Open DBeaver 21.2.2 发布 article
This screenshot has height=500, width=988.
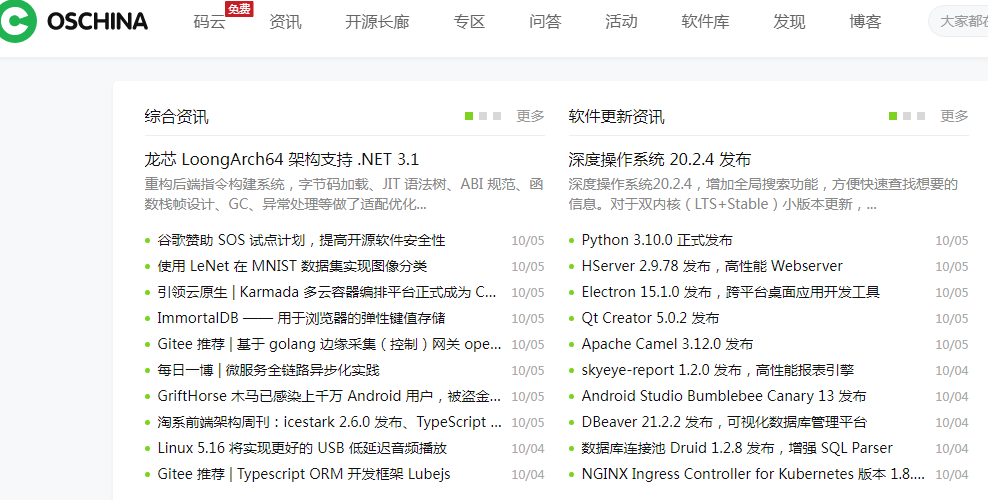coord(724,422)
